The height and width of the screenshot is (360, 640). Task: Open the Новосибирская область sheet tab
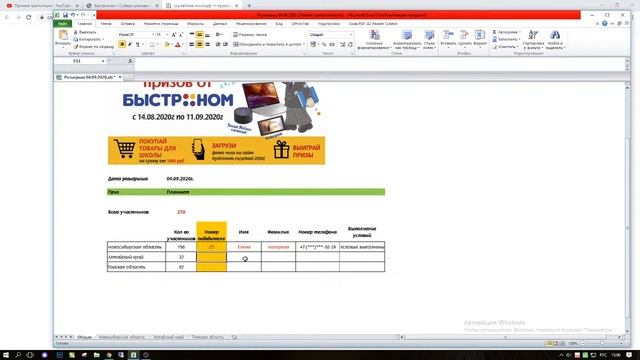click(x=122, y=337)
